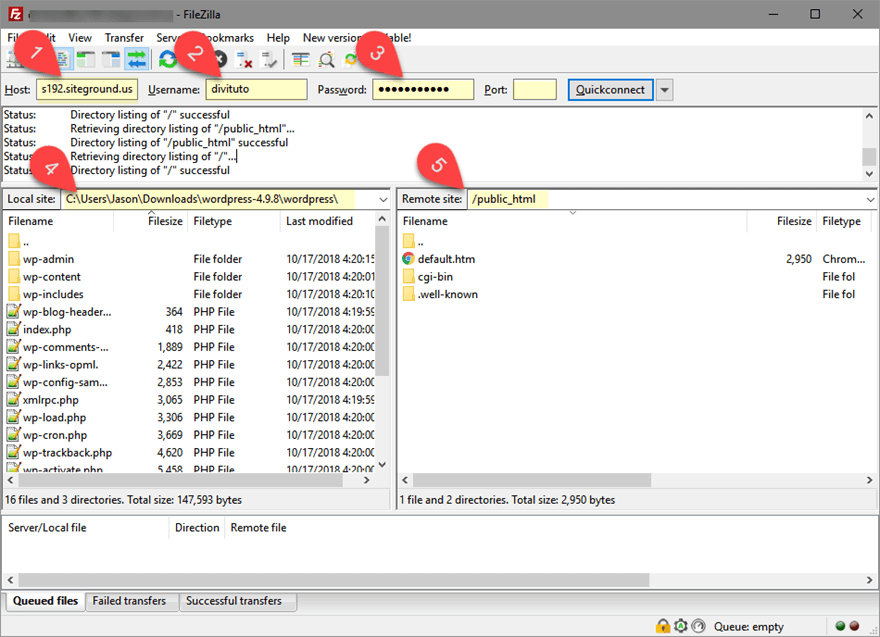Click the speed limits gauge icon
The image size is (880, 637).
click(699, 626)
